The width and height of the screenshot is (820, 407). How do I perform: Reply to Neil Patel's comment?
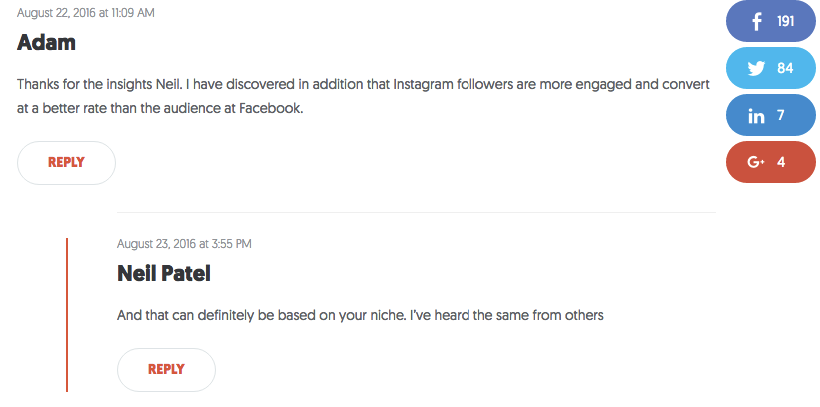point(166,370)
